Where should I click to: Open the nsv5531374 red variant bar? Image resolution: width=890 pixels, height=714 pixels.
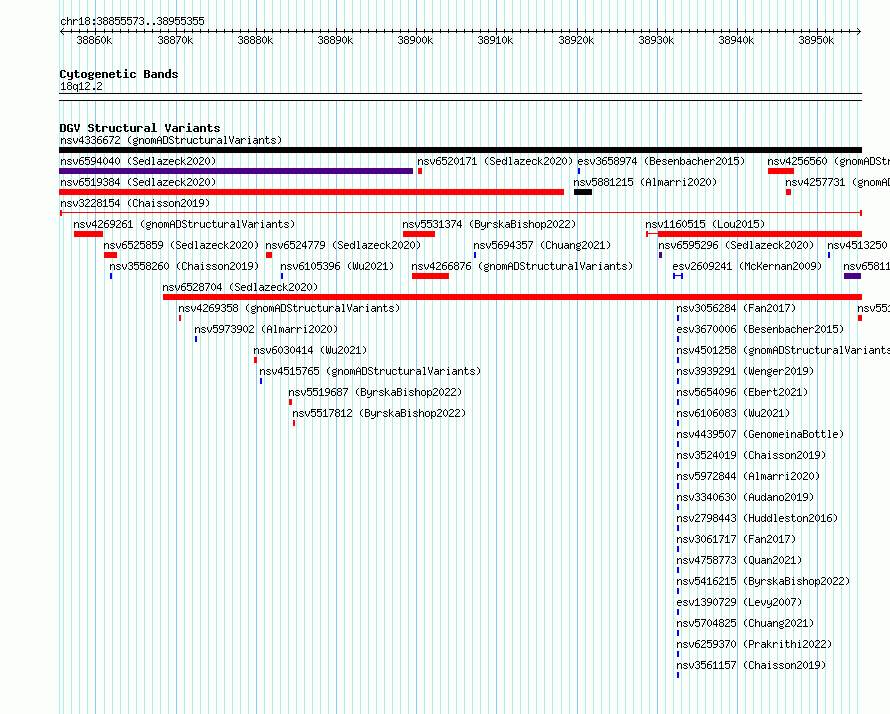coord(419,234)
